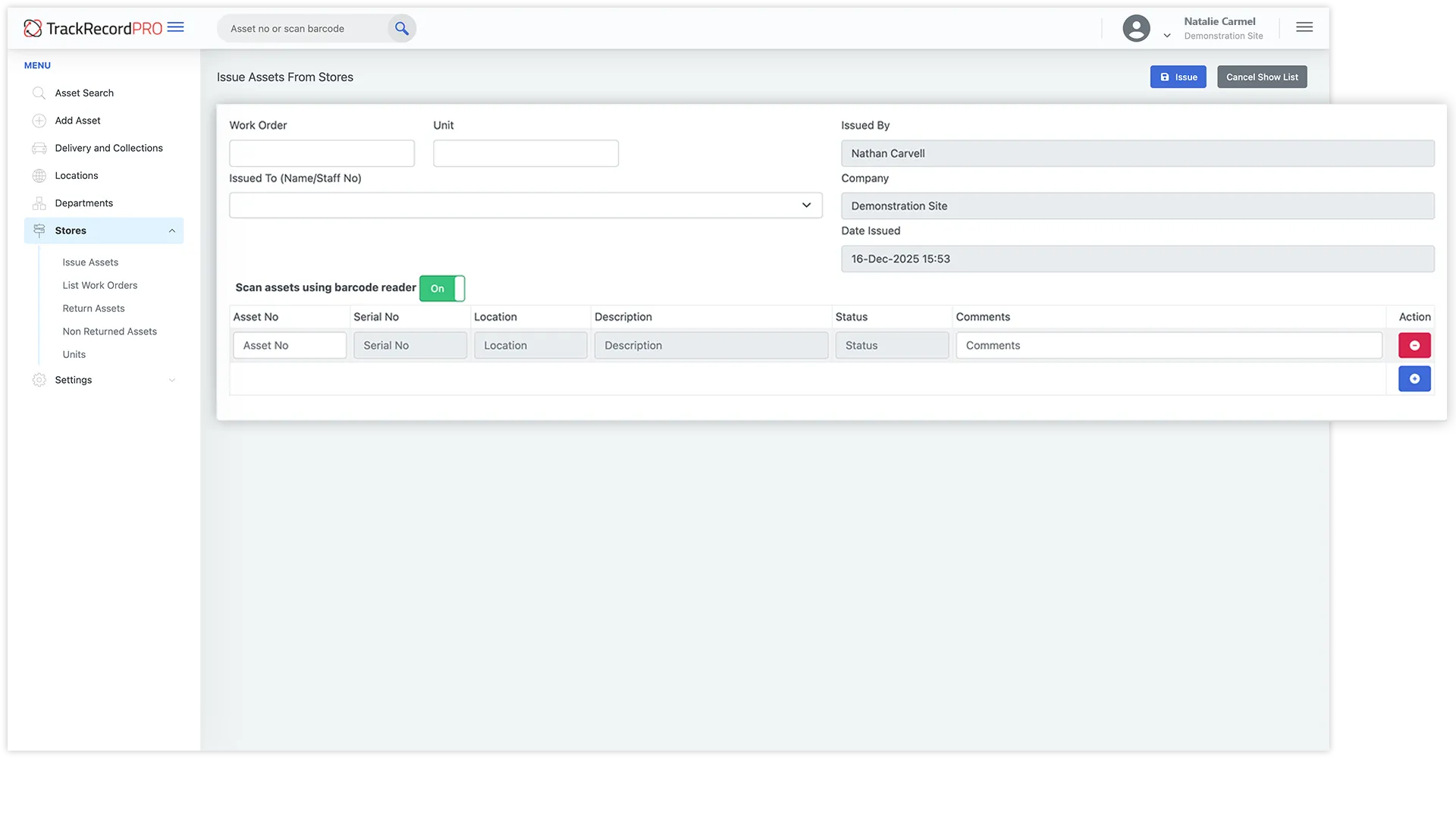Click inside the Work Order input field

(x=322, y=152)
